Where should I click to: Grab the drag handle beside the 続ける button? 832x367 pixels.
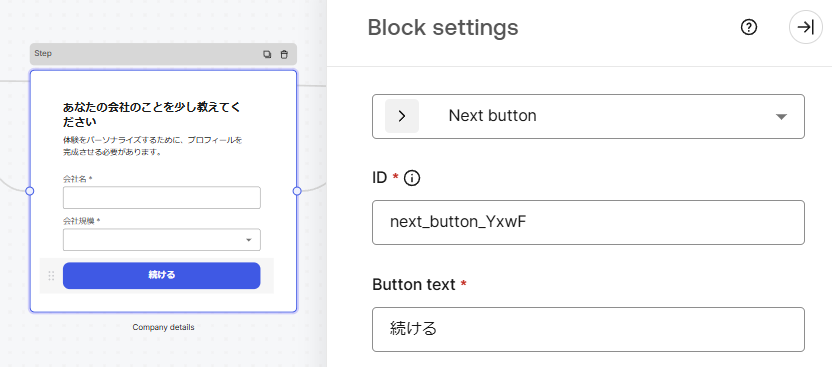pyautogui.click(x=51, y=276)
